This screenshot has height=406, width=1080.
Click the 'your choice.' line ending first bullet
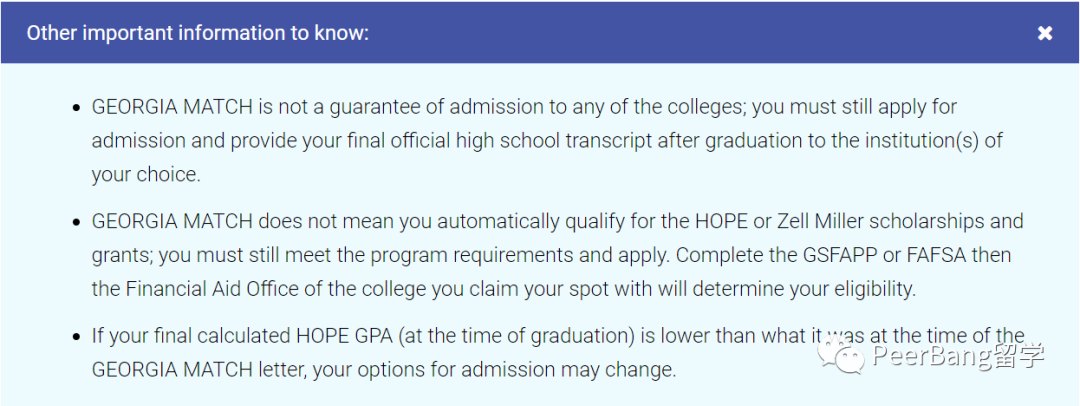pos(146,175)
